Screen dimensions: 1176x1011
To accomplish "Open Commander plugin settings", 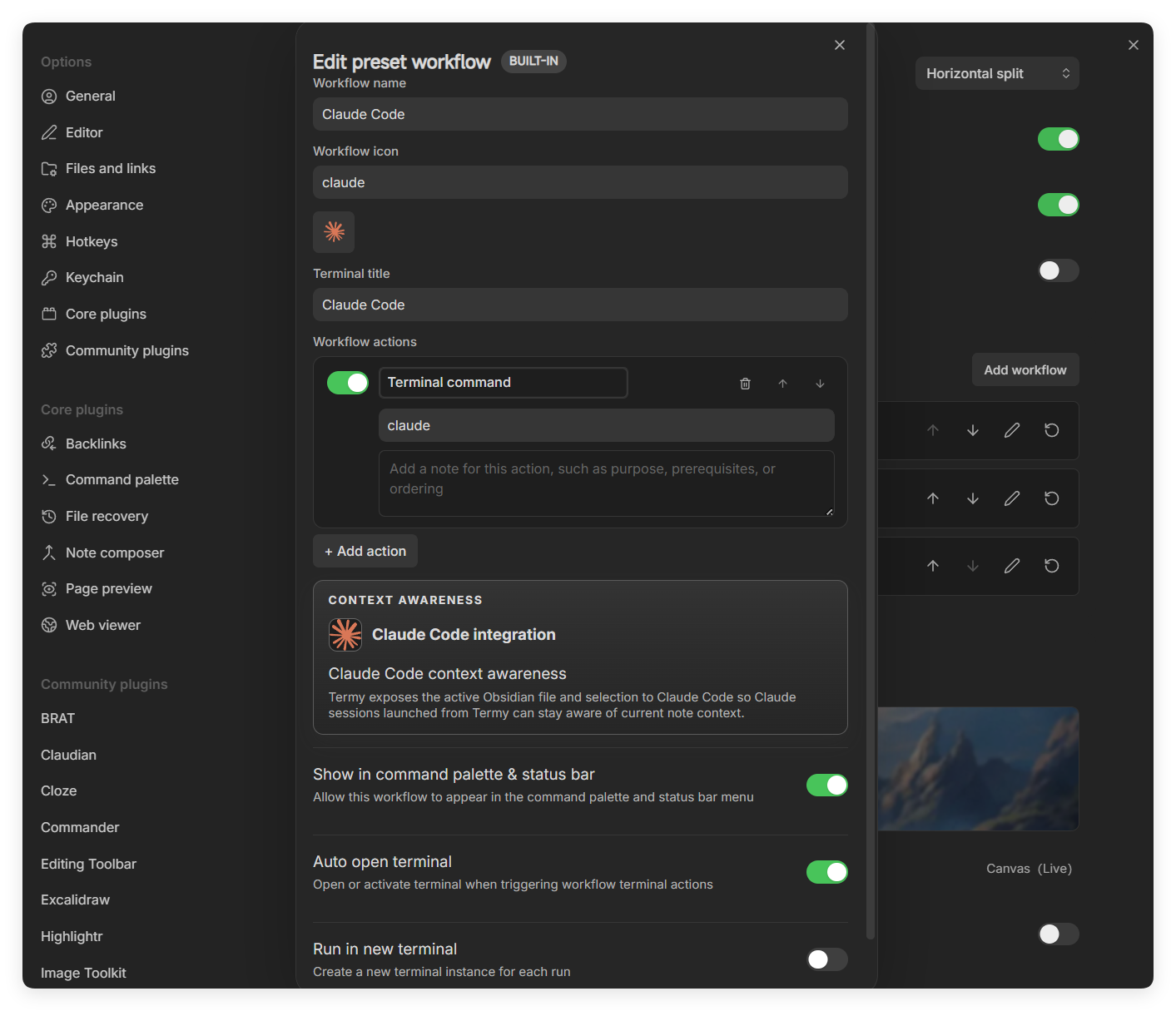I will coord(80,828).
